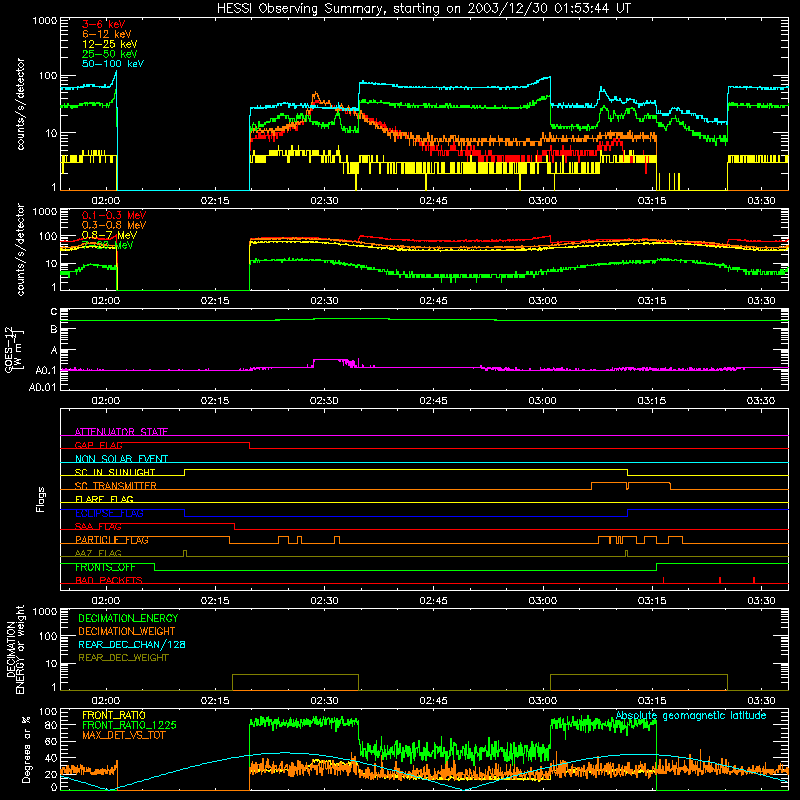The height and width of the screenshot is (800, 800).
Task: Select the ATTENUATOR_STATE flag label
Action: click(121, 432)
